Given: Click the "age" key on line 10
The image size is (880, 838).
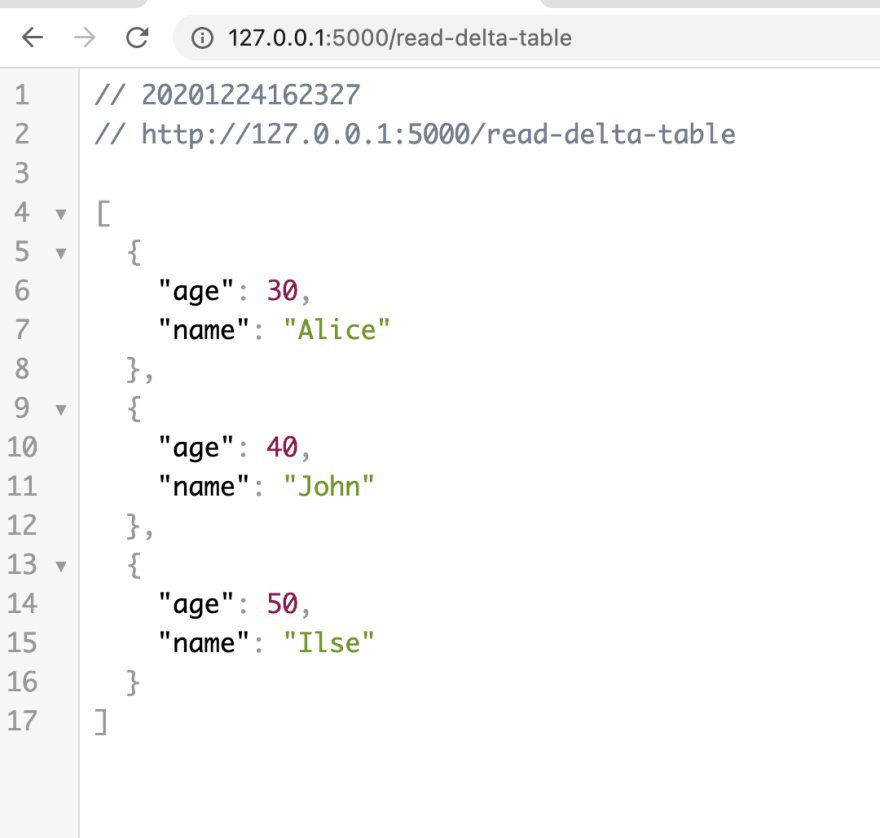Looking at the screenshot, I should pos(195,448).
